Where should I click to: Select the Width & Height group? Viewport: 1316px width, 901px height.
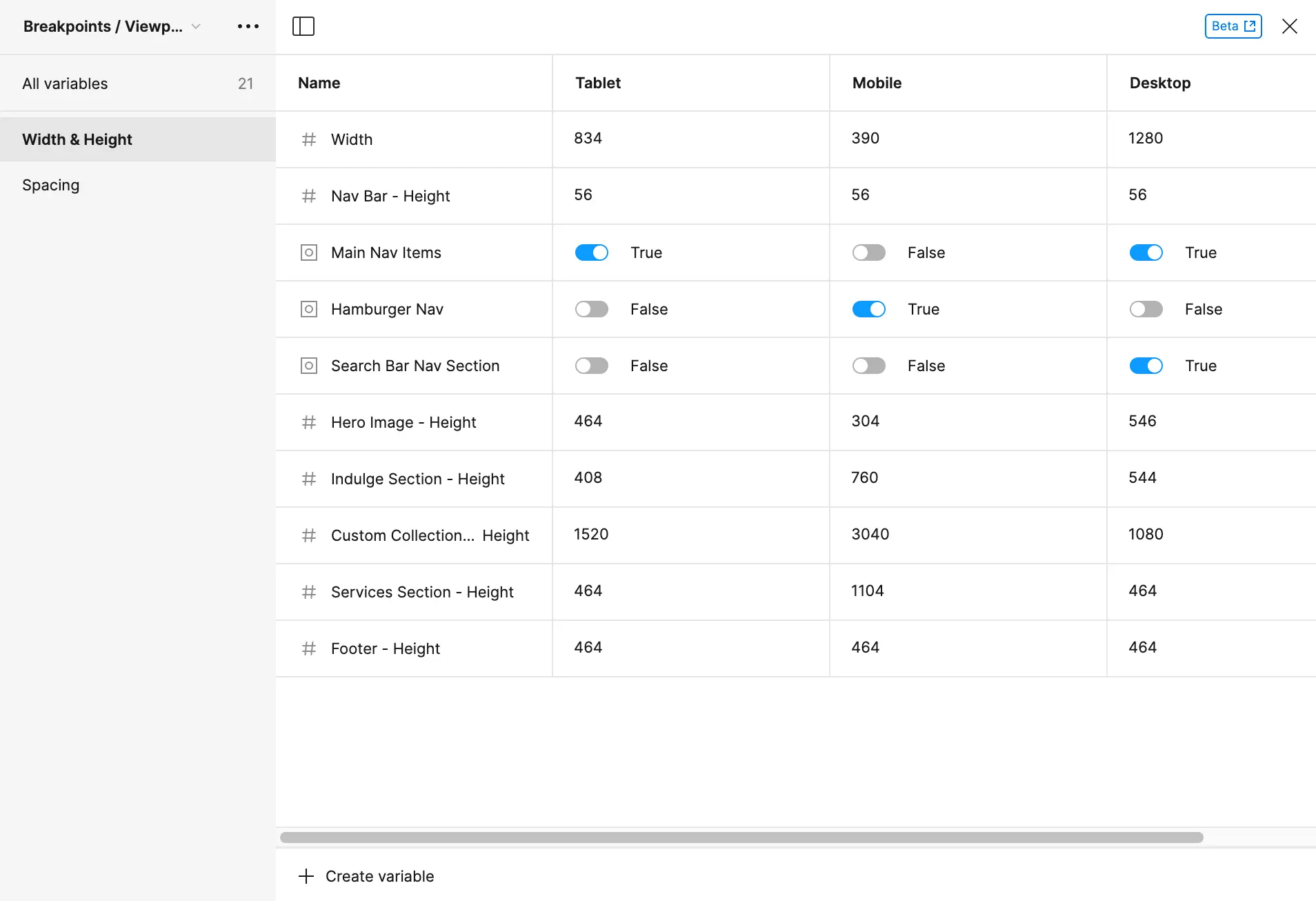(x=138, y=139)
